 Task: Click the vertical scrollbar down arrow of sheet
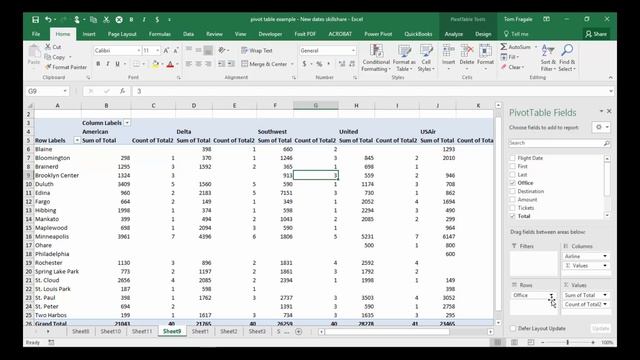click(x=498, y=323)
